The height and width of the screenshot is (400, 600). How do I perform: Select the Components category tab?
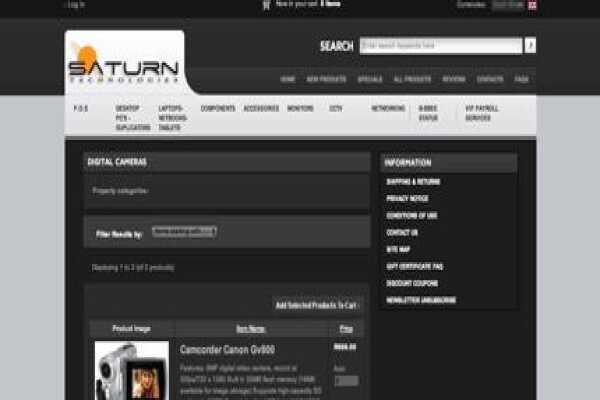coord(218,109)
